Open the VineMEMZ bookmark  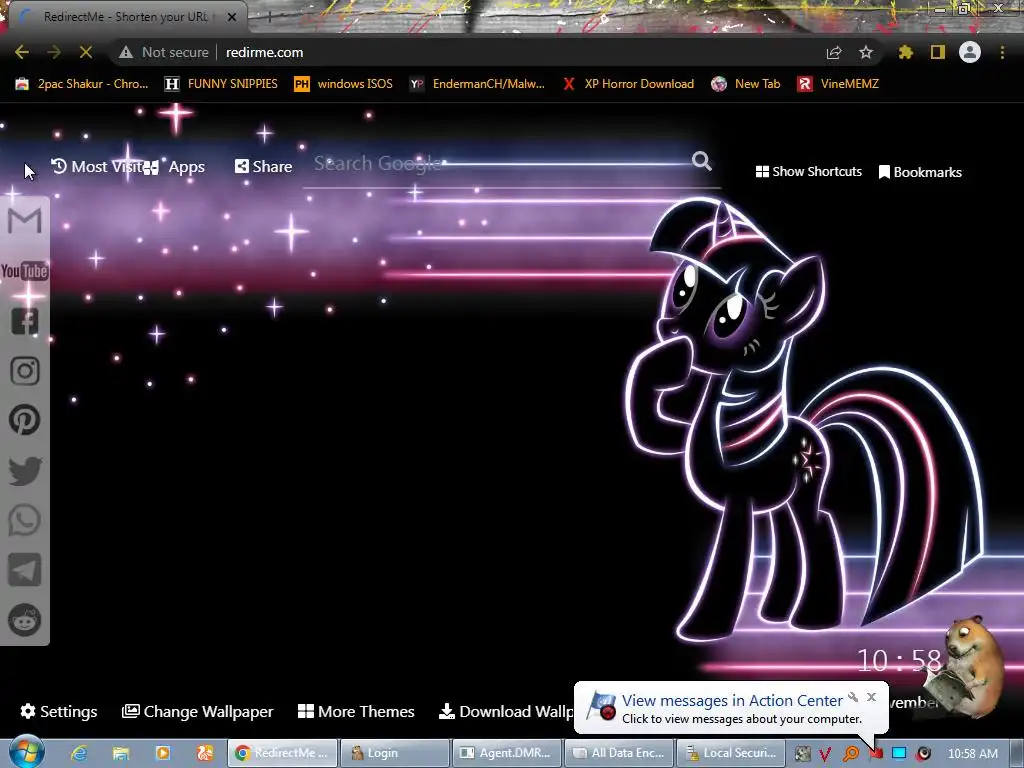tap(838, 84)
